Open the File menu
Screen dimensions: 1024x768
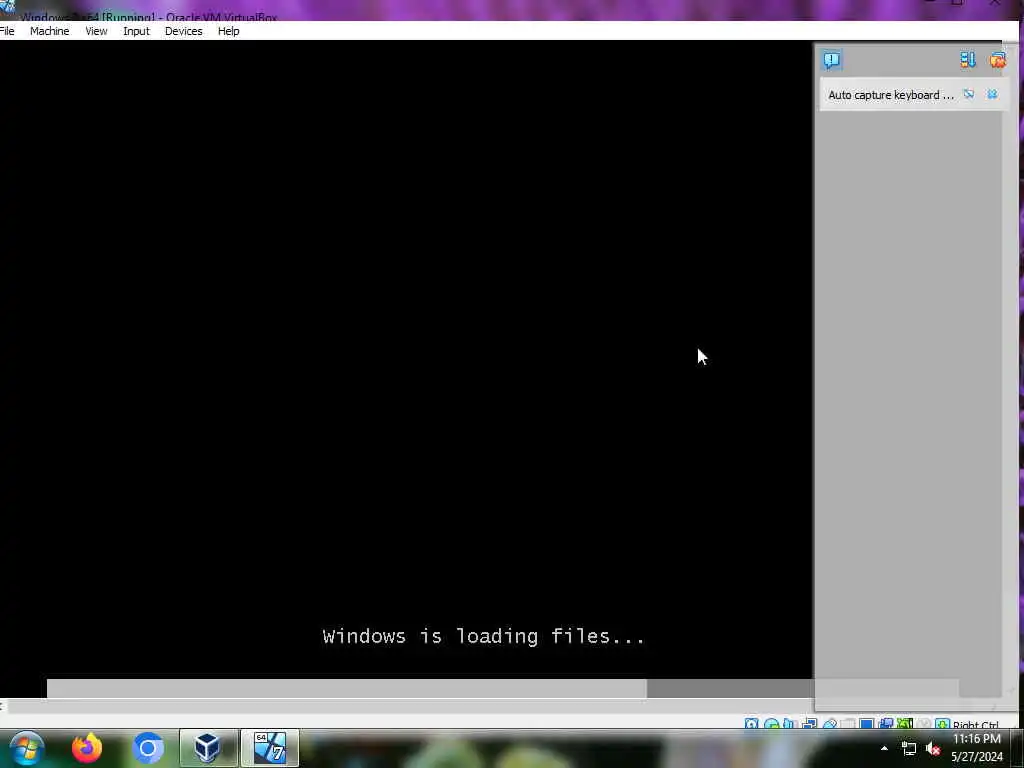(7, 31)
